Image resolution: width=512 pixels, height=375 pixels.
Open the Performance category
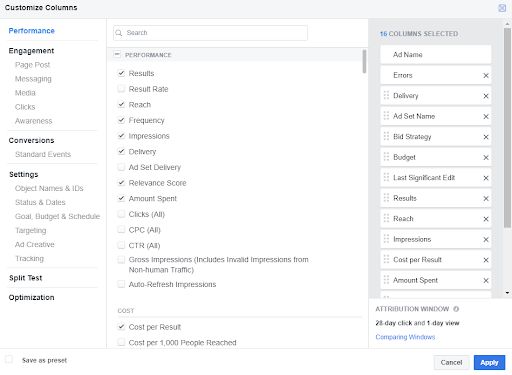[31, 31]
